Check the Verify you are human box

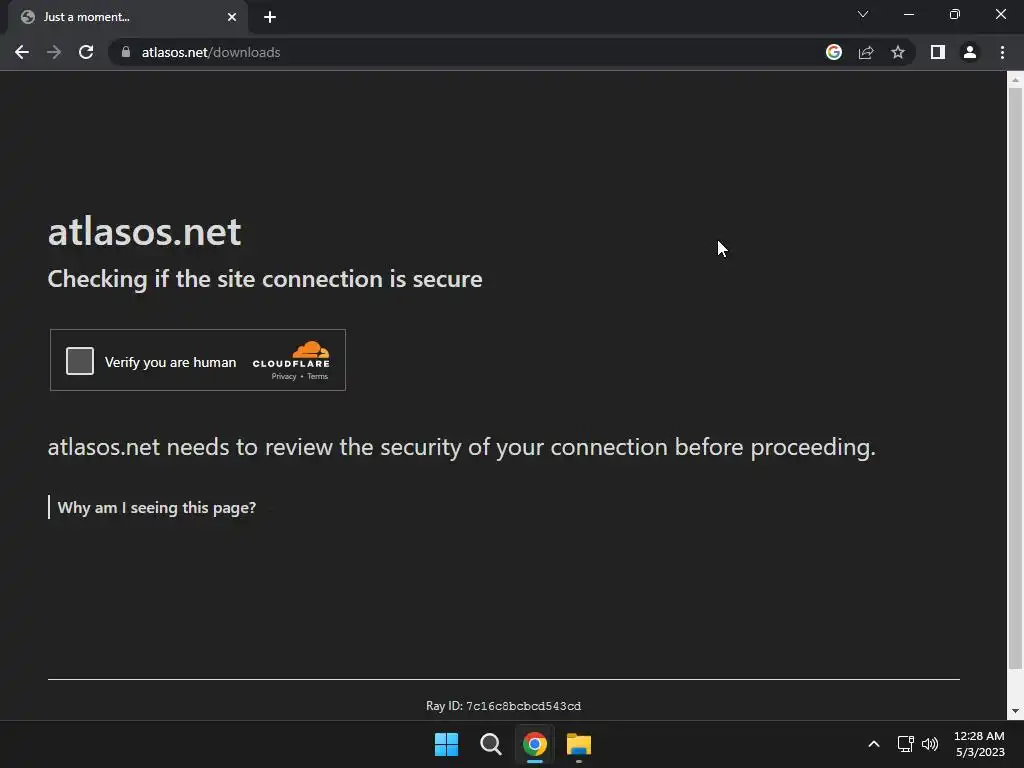(80, 361)
